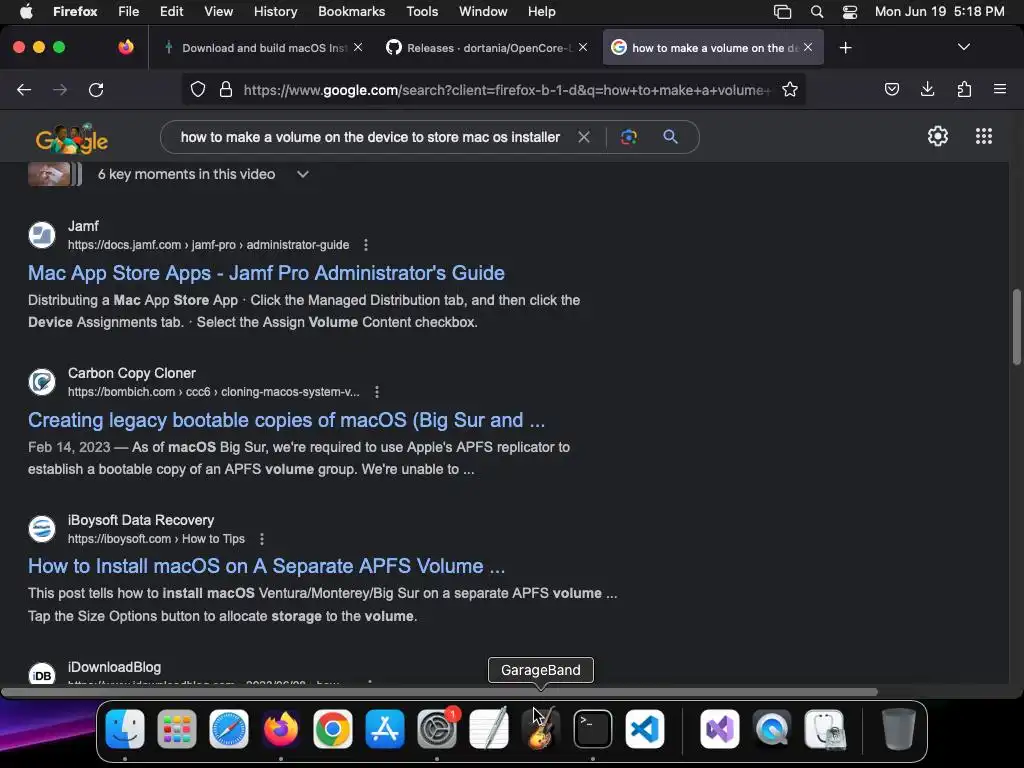Screen dimensions: 1024x768
Task: Open Install macOS on Separate APFS link
Action: click(x=266, y=566)
